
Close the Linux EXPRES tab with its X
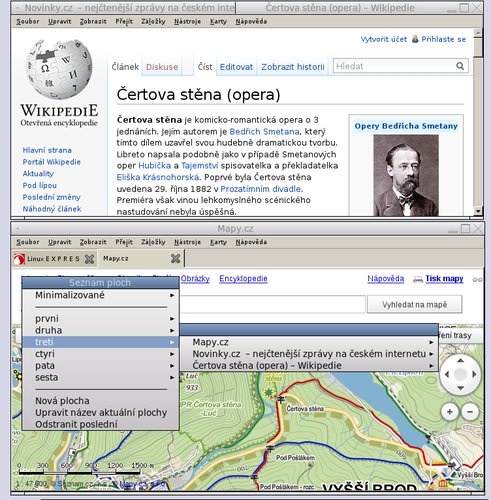[x=89, y=259]
